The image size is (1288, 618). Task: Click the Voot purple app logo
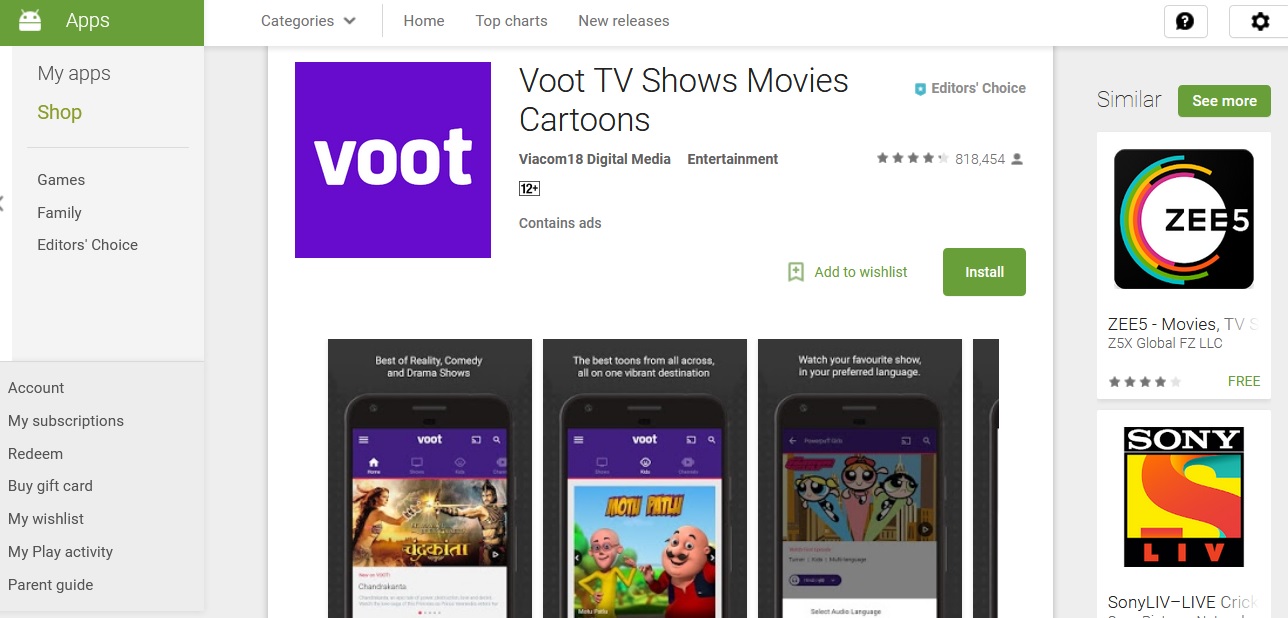393,160
